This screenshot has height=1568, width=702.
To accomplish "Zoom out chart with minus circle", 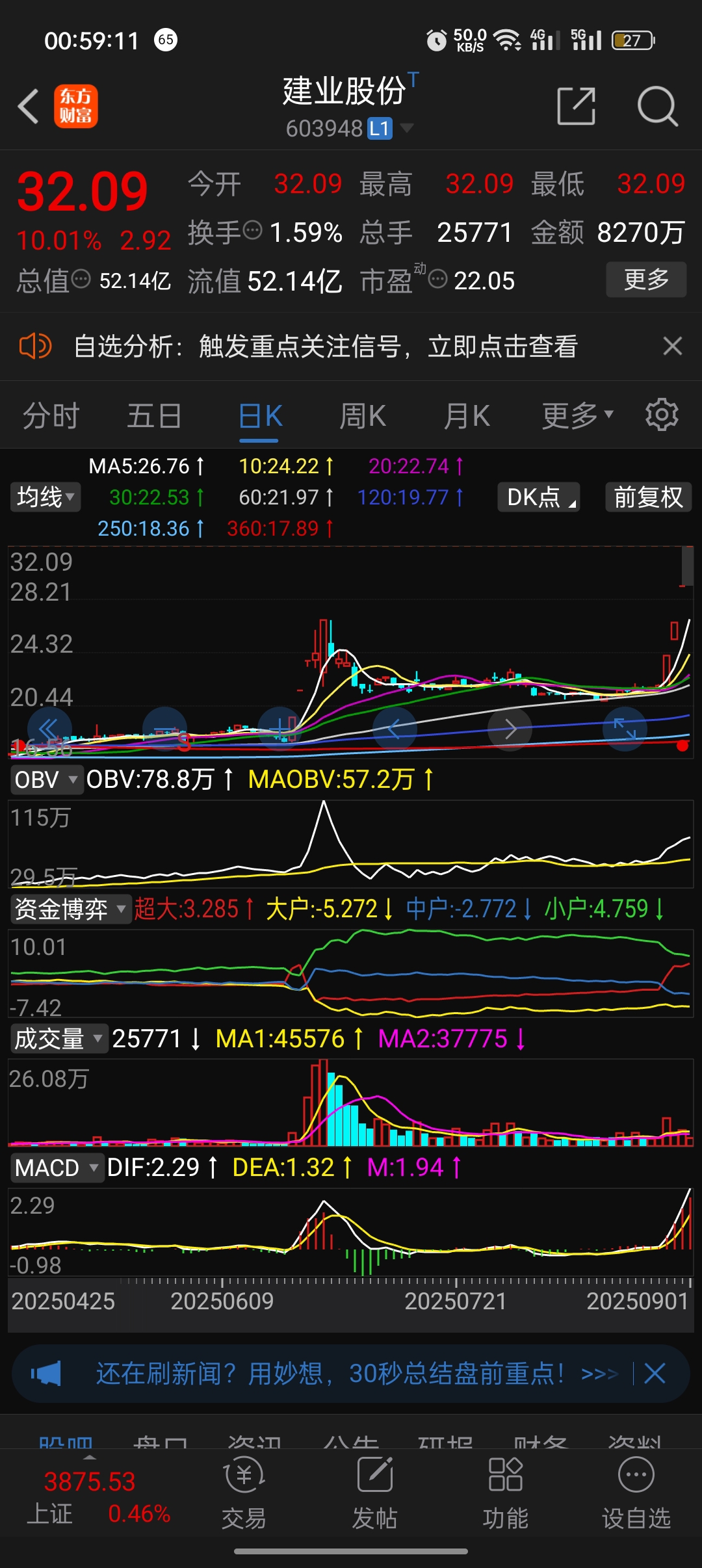I will tap(164, 729).
